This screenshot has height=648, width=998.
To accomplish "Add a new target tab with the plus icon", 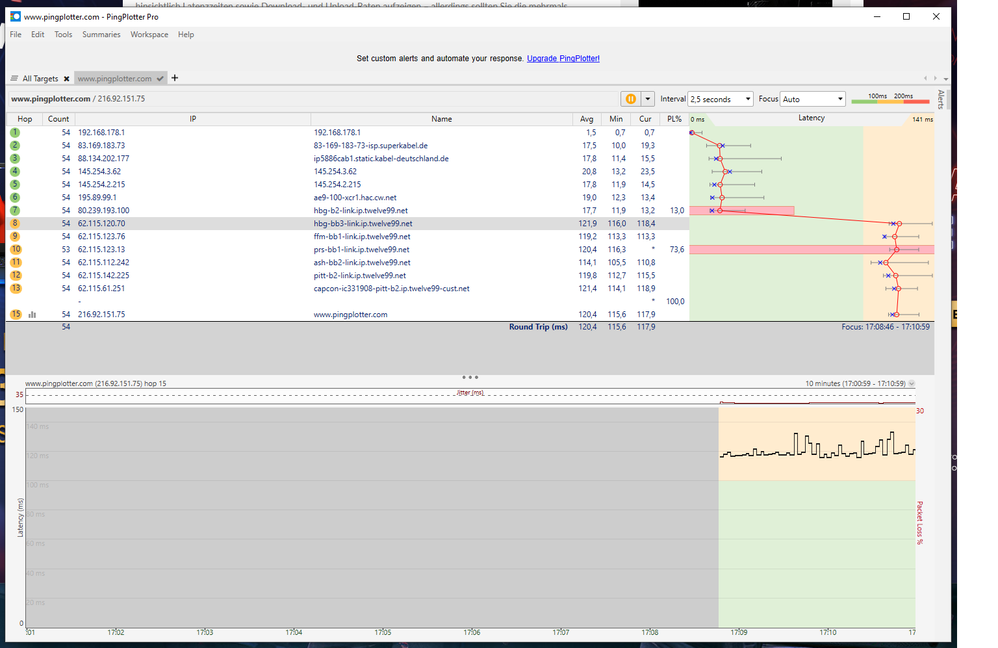I will [175, 78].
